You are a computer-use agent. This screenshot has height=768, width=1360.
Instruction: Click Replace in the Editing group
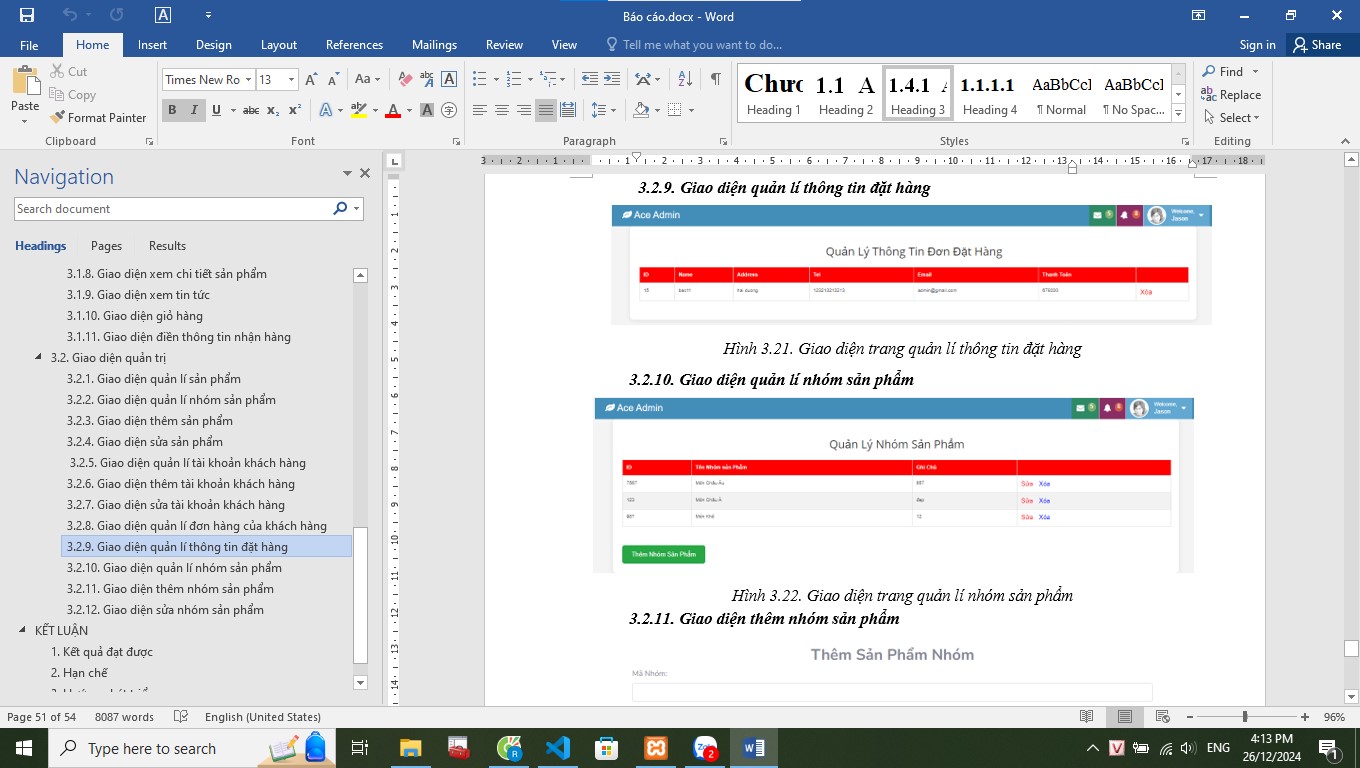pyautogui.click(x=1231, y=94)
